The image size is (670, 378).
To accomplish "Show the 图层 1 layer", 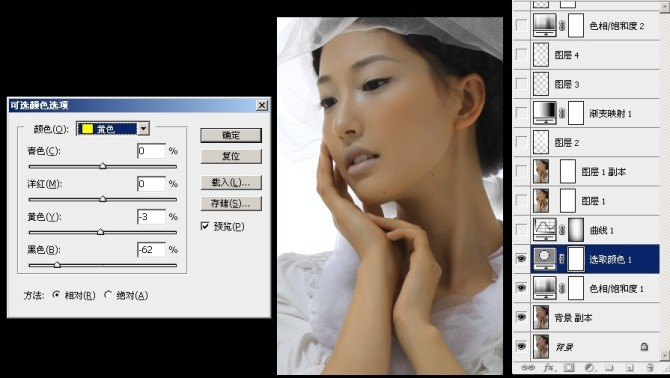I will coord(521,200).
